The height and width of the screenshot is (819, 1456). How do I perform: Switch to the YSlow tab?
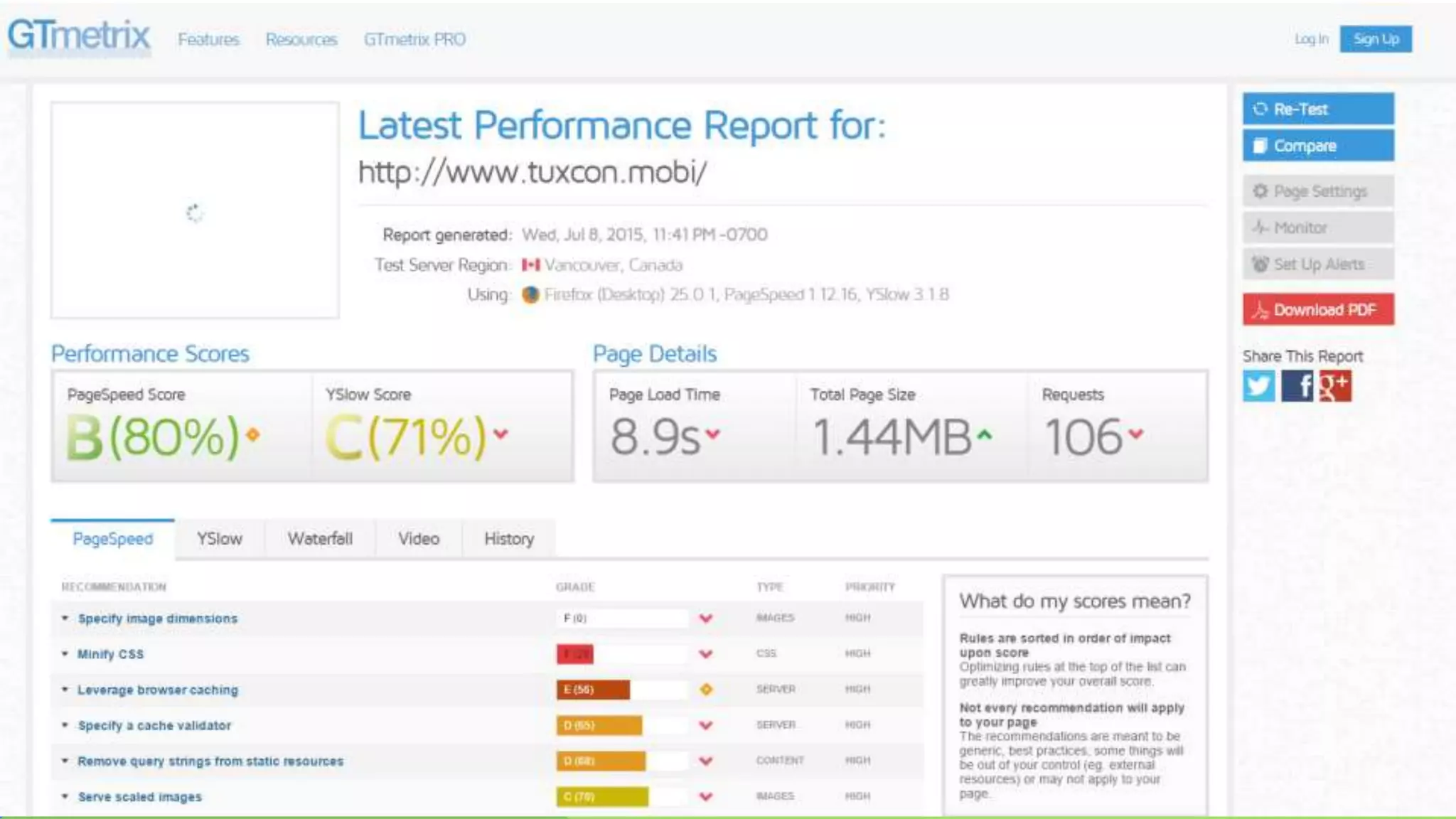pyautogui.click(x=219, y=539)
